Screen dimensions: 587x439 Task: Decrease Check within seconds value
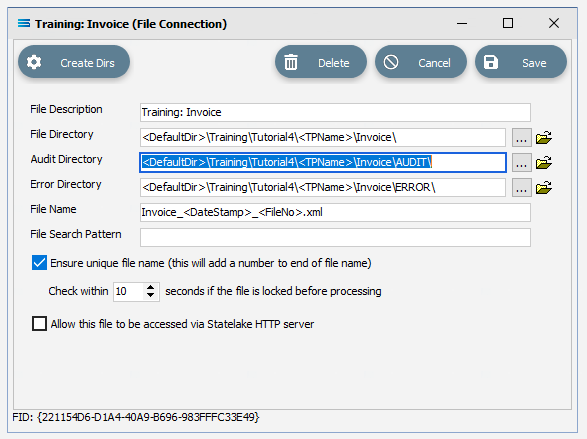[150, 295]
